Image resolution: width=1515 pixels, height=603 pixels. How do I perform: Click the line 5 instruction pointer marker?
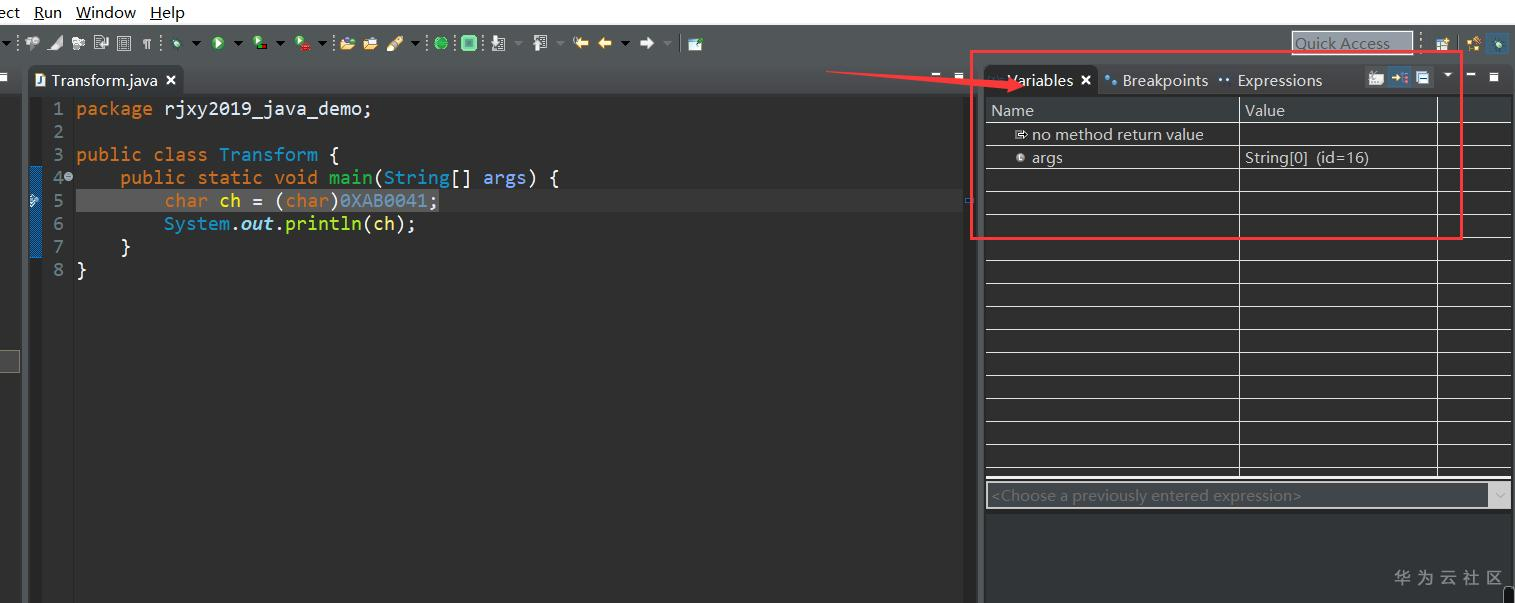tap(34, 200)
